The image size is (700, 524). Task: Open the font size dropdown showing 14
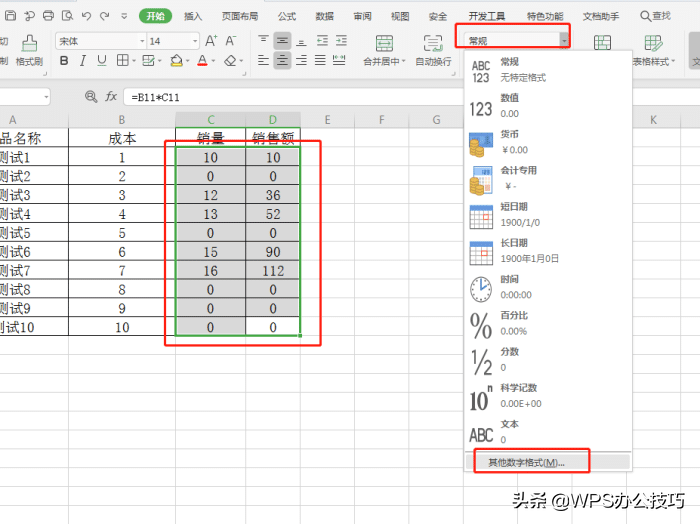195,41
